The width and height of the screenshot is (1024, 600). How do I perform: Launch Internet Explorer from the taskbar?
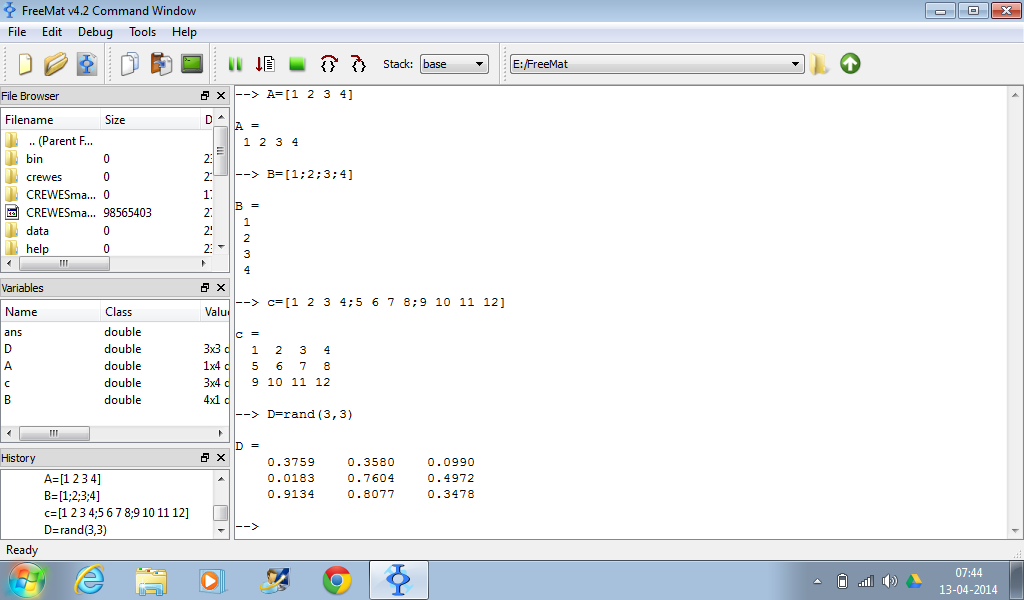[x=89, y=580]
